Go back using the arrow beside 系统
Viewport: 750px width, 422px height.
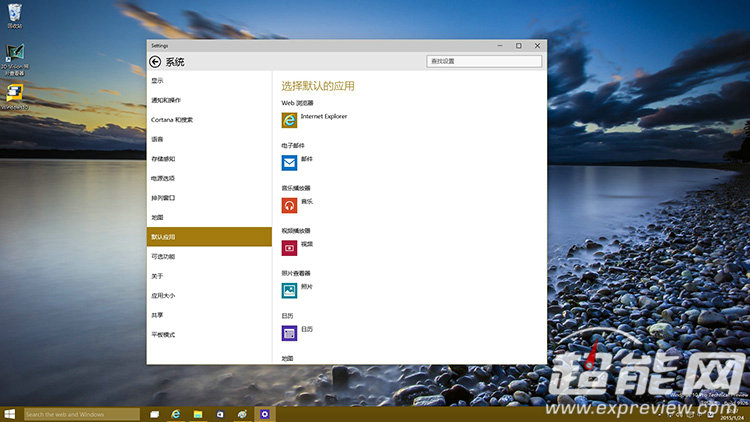click(155, 62)
